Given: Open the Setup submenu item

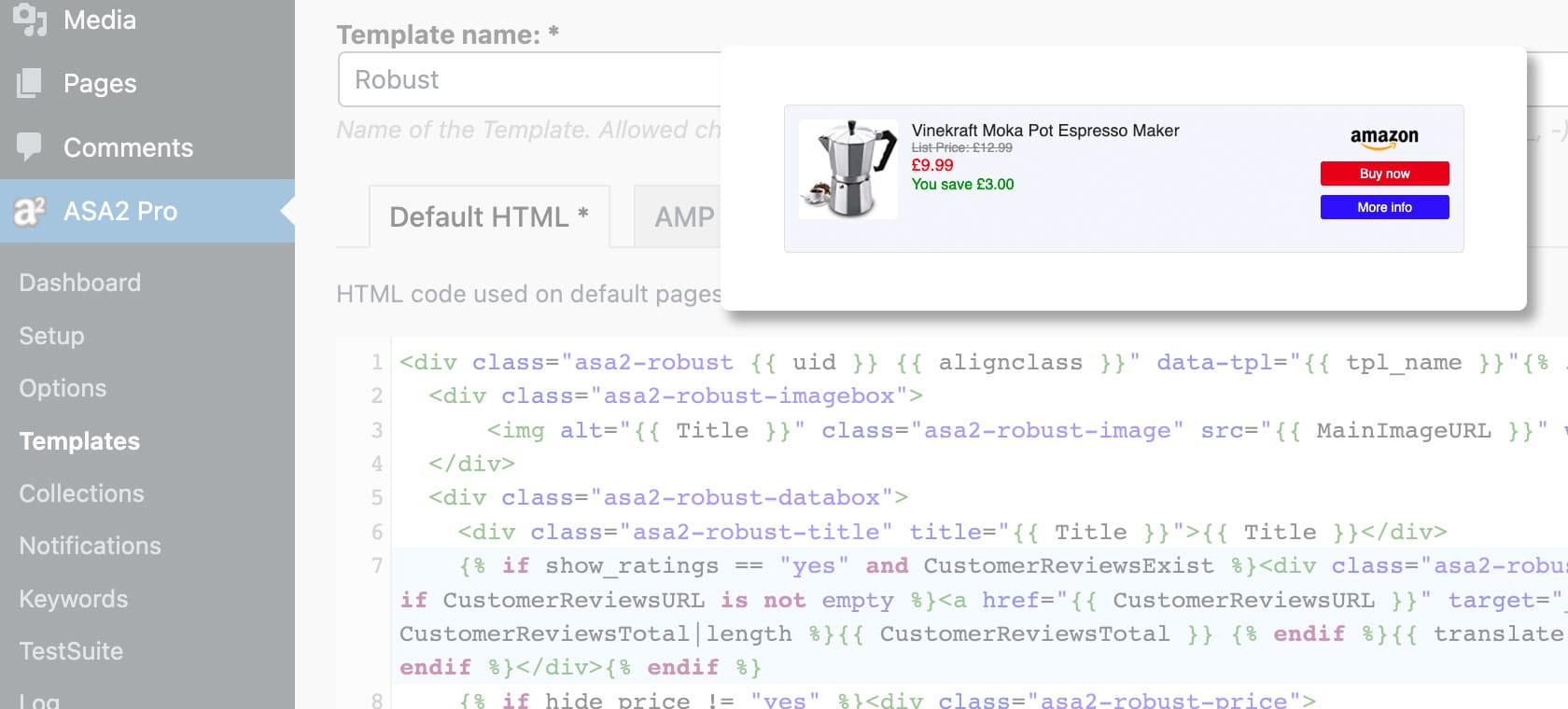Looking at the screenshot, I should point(51,336).
